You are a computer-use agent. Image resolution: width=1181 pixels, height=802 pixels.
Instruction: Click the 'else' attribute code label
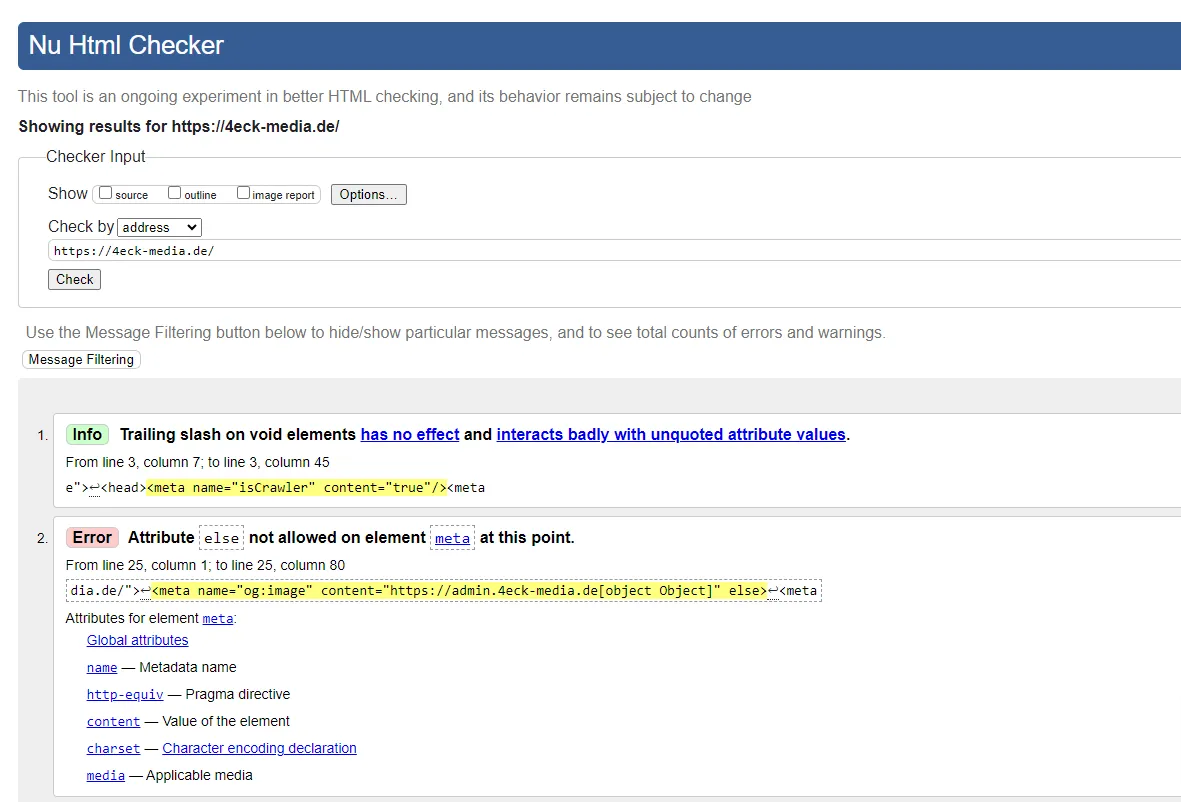point(221,538)
